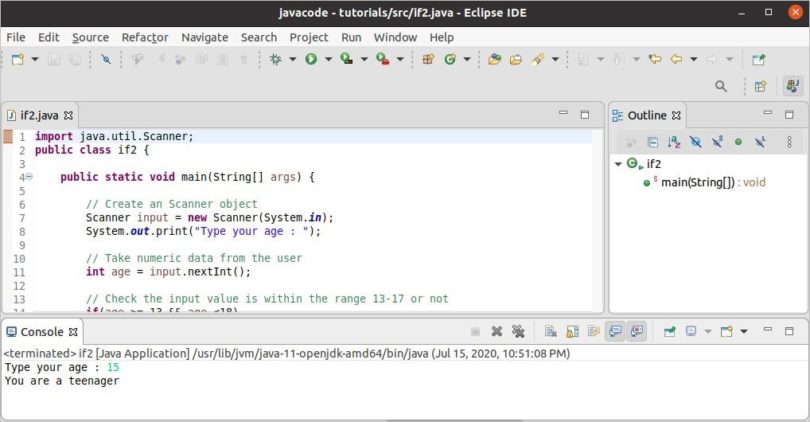Viewport: 810px width, 422px height.
Task: Toggle alphabetical sort in Outline
Action: coord(674,143)
